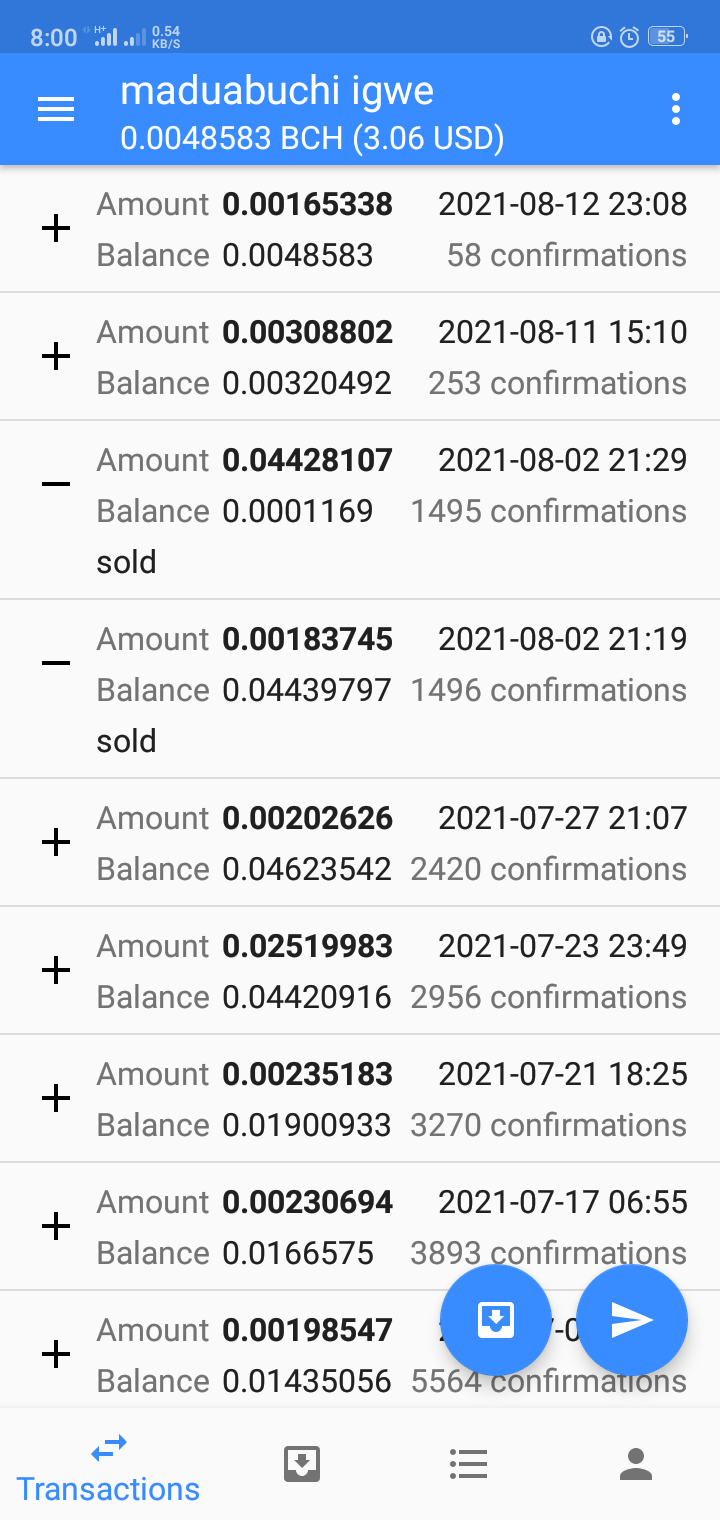Open the list icon tab in bottom bar

click(x=468, y=1464)
